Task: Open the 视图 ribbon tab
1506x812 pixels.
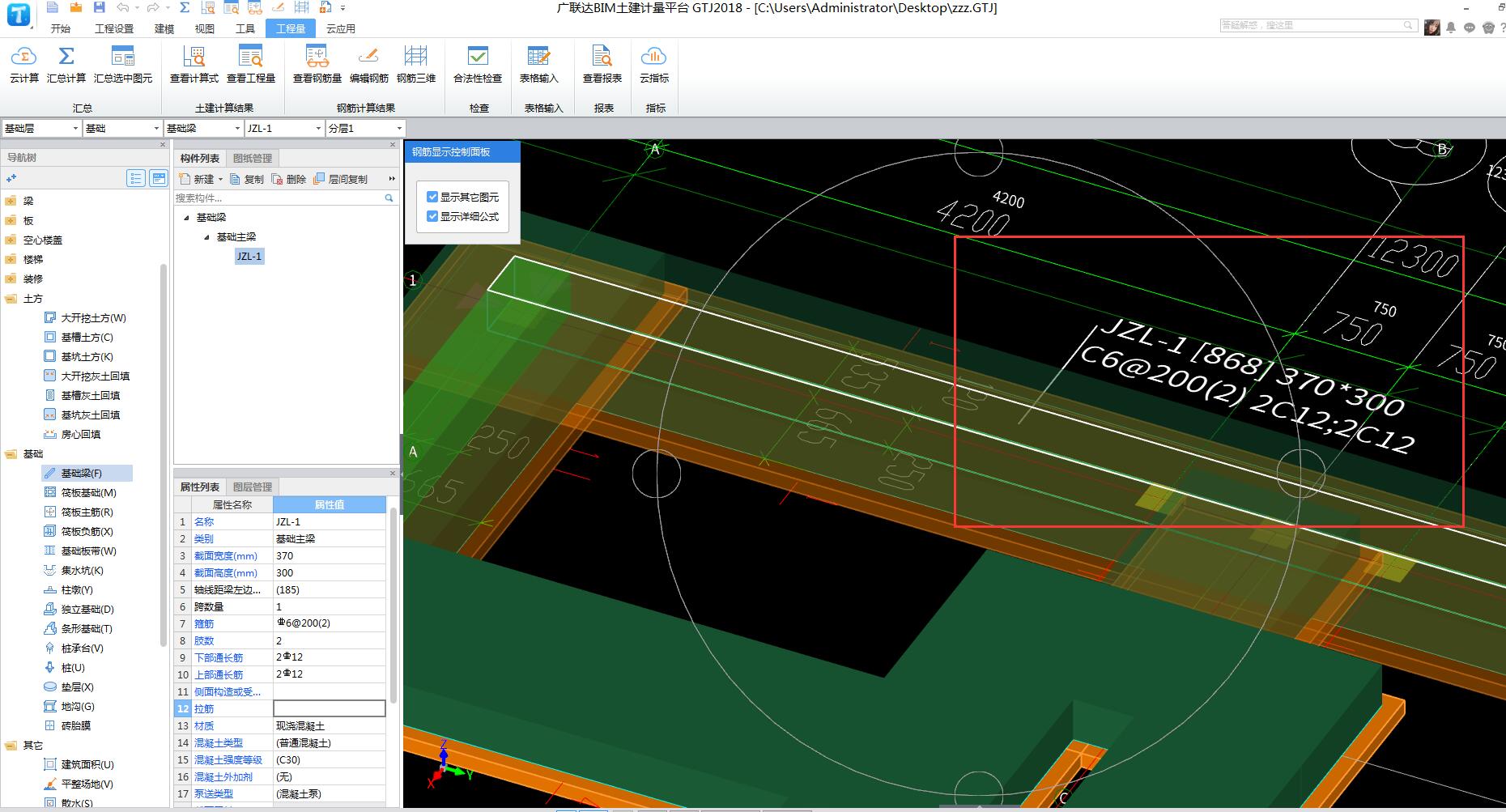Action: (205, 28)
